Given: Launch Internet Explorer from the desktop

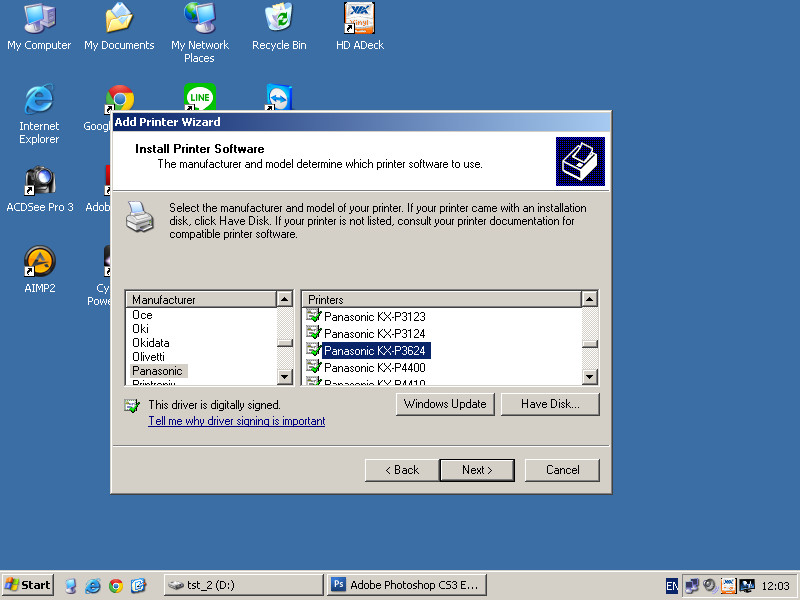Looking at the screenshot, I should tap(39, 114).
